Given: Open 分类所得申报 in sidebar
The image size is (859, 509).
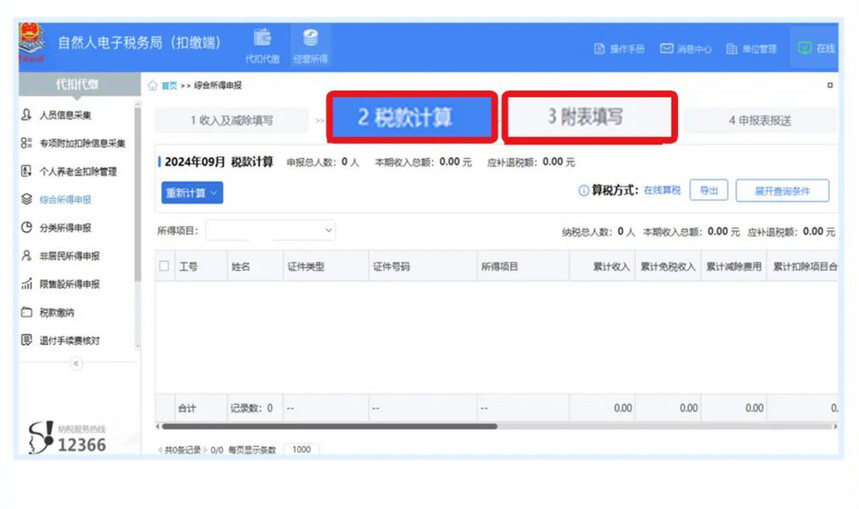Looking at the screenshot, I should click(65, 227).
